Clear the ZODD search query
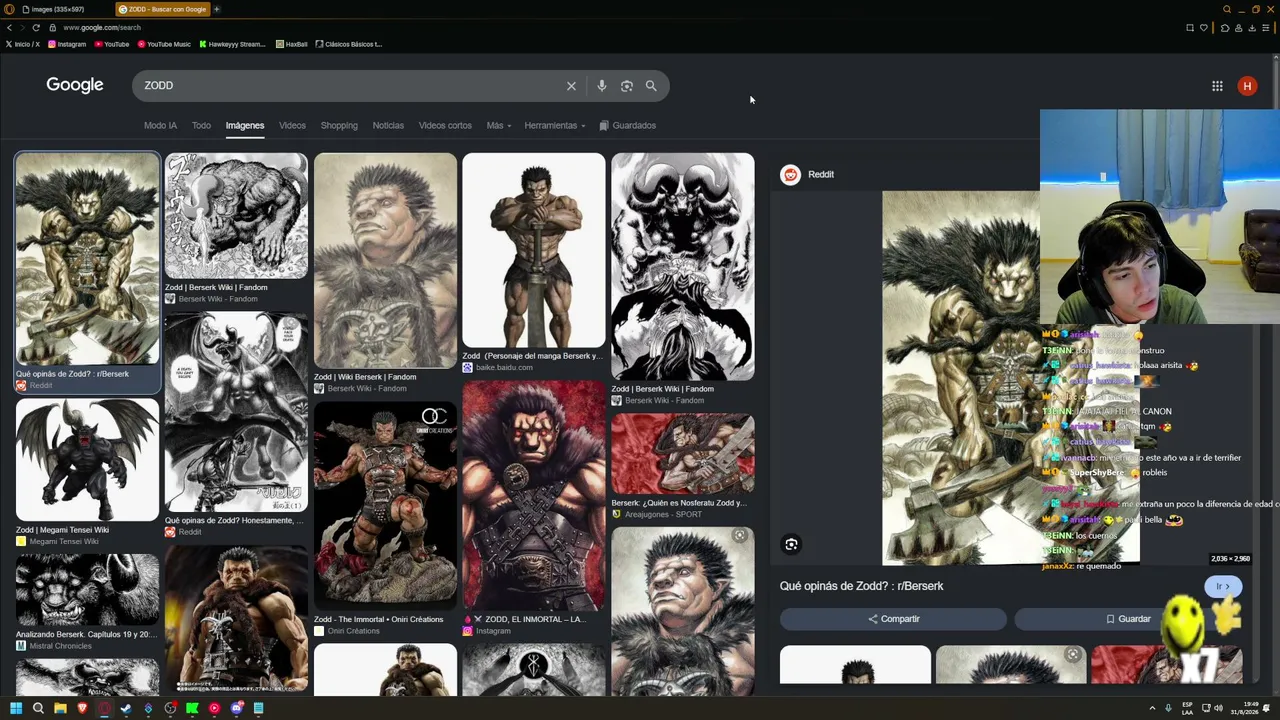This screenshot has width=1280, height=720. click(571, 86)
